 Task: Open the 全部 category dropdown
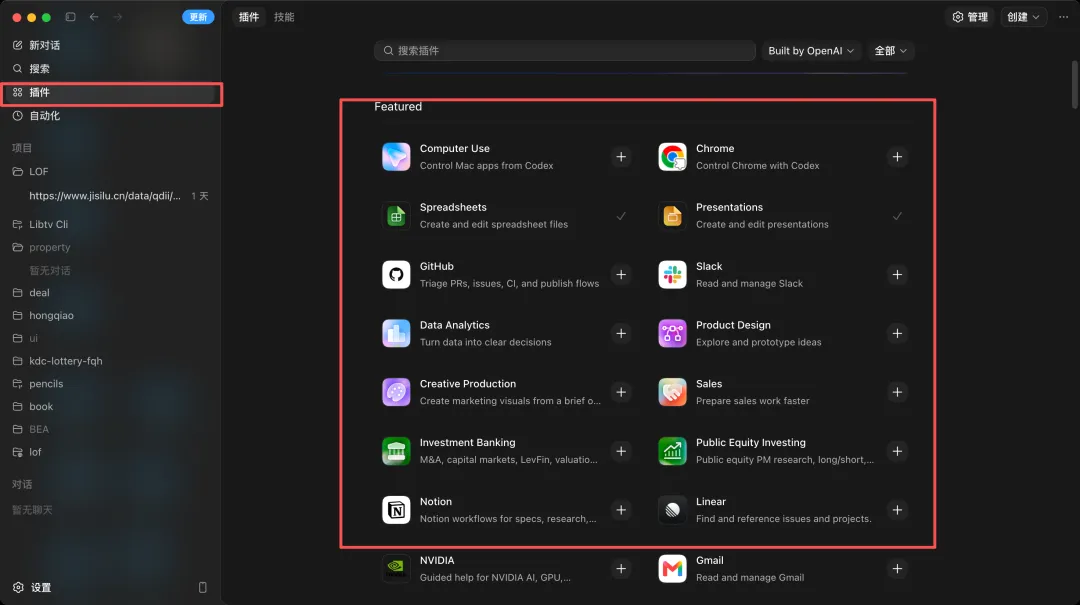[x=890, y=51]
